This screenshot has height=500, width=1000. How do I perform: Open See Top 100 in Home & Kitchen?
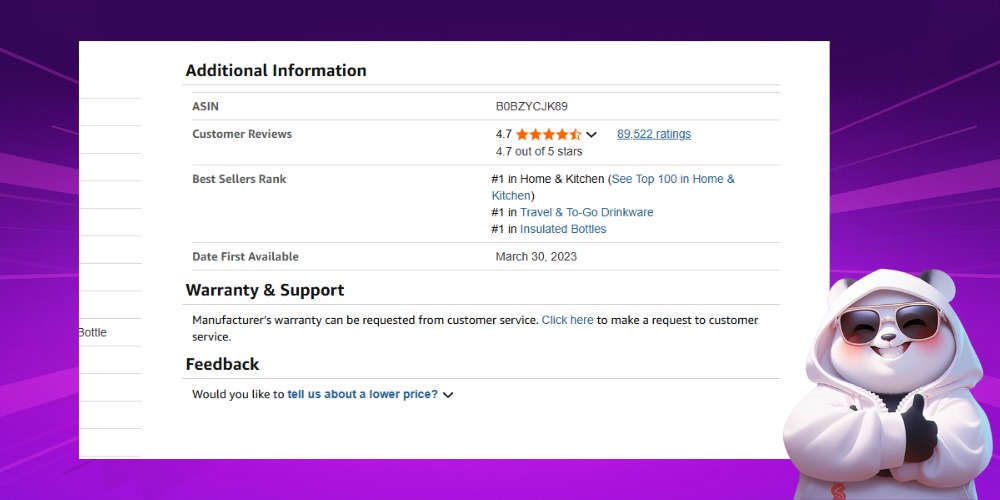pyautogui.click(x=672, y=179)
